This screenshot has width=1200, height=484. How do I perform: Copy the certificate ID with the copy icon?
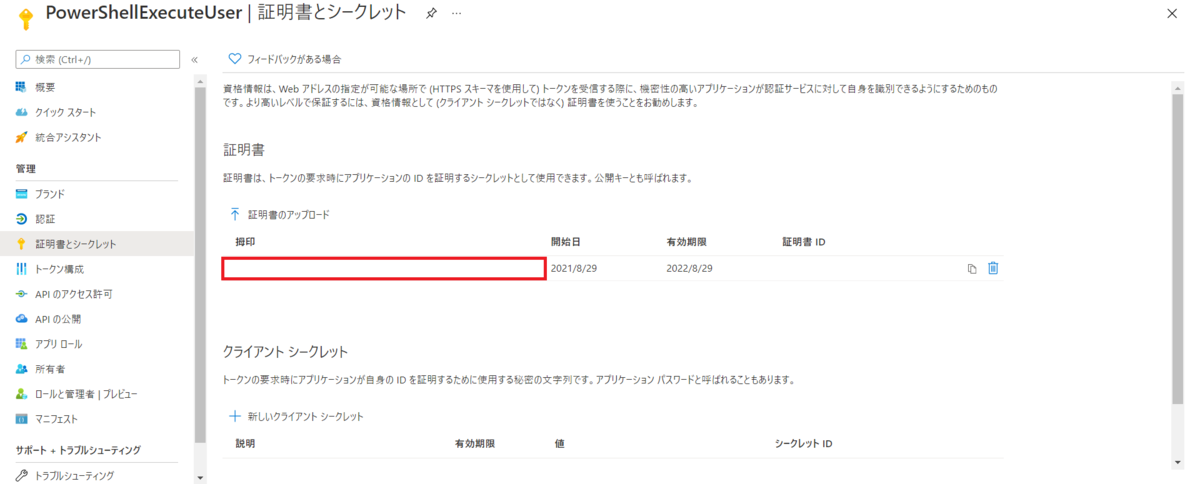click(972, 268)
